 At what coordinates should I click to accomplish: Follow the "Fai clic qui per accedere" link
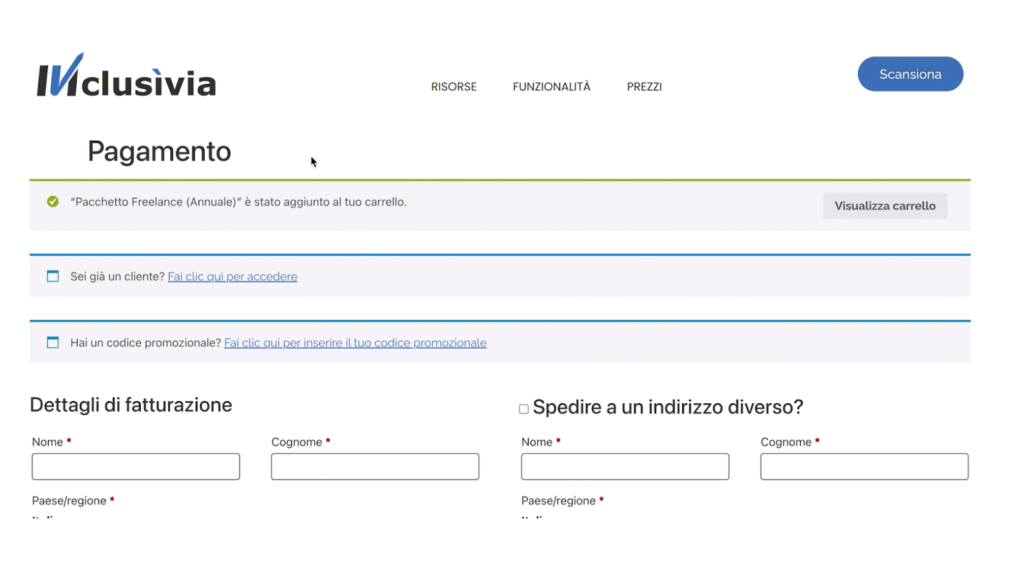pos(232,277)
